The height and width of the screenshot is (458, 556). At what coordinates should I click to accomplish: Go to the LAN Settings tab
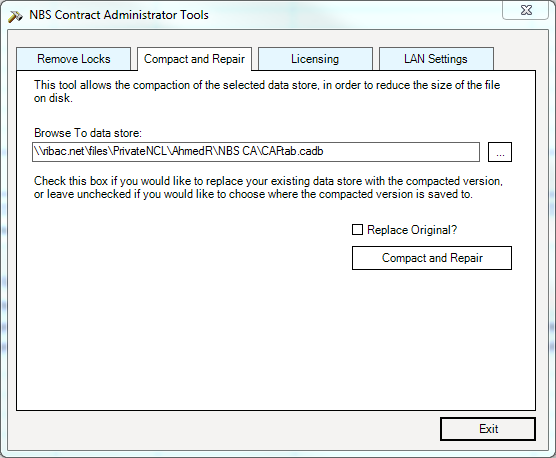436,59
